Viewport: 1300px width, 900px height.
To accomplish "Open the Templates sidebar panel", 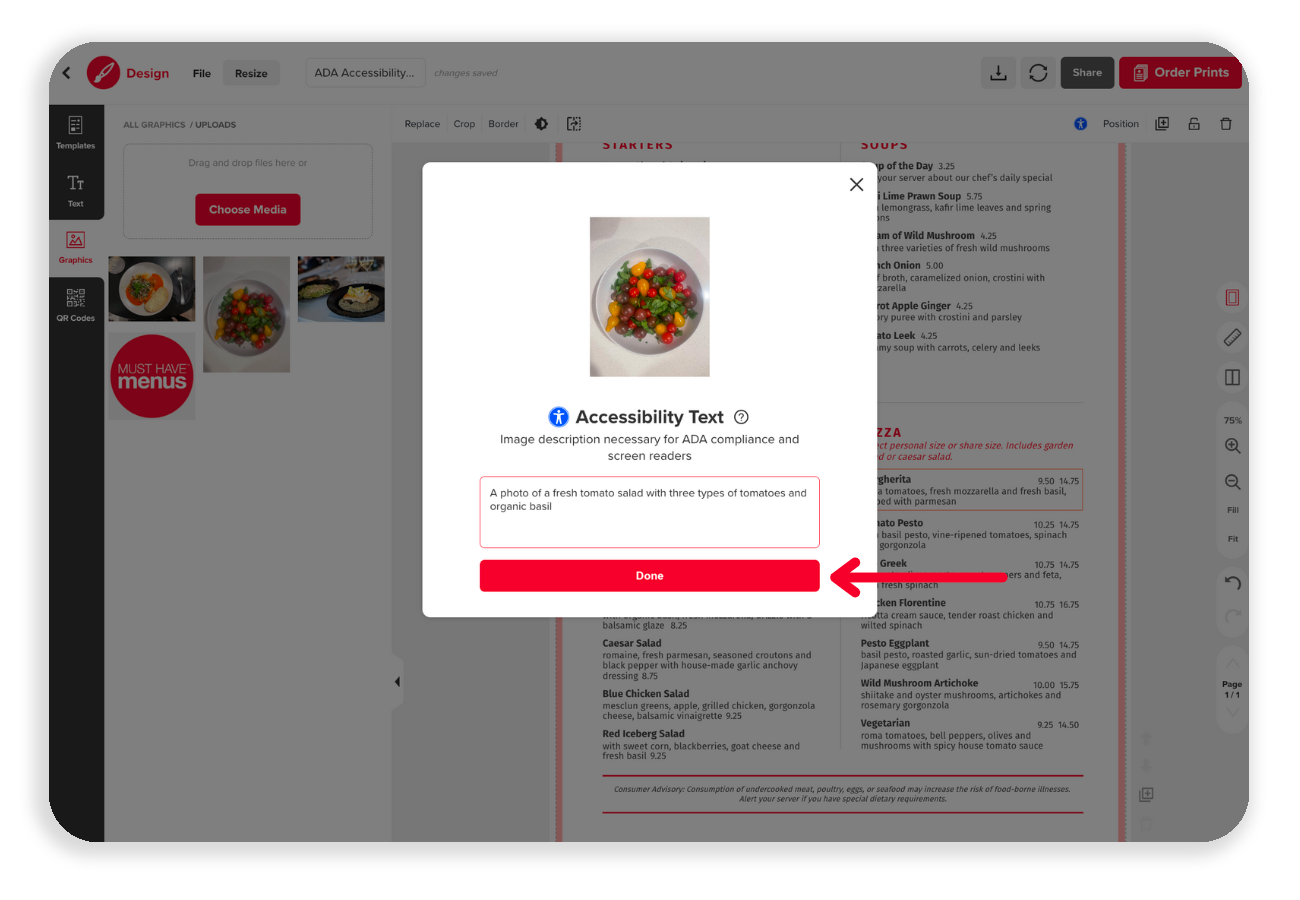I will click(x=76, y=133).
